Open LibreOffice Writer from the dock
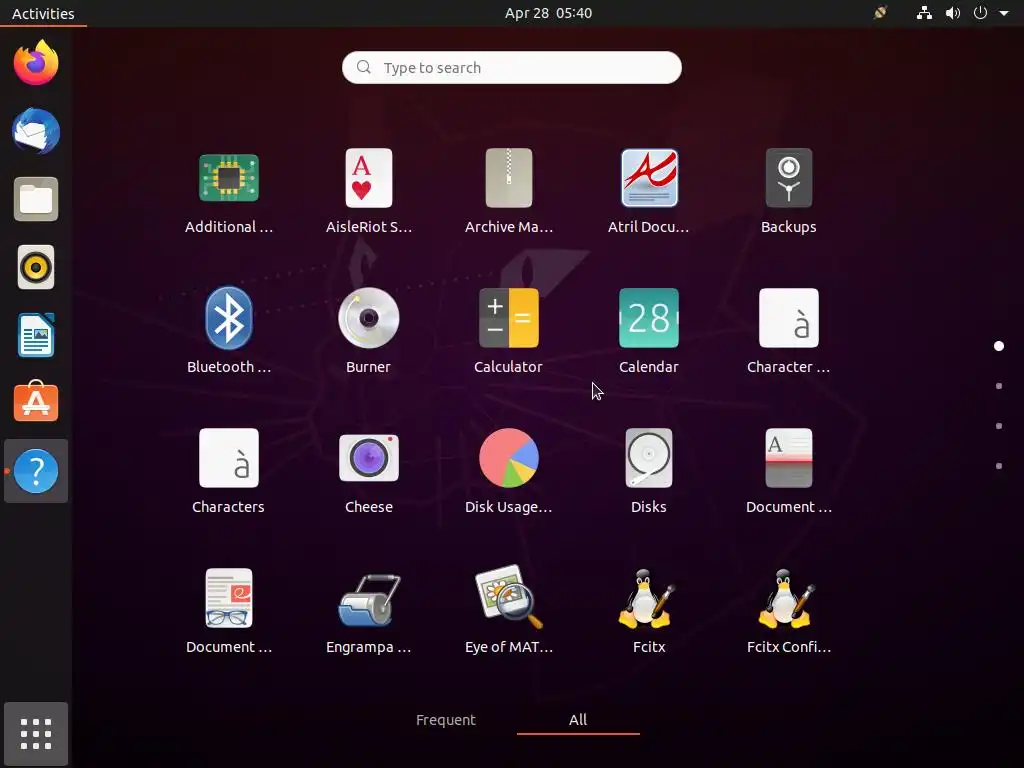Image resolution: width=1024 pixels, height=768 pixels. [36, 335]
